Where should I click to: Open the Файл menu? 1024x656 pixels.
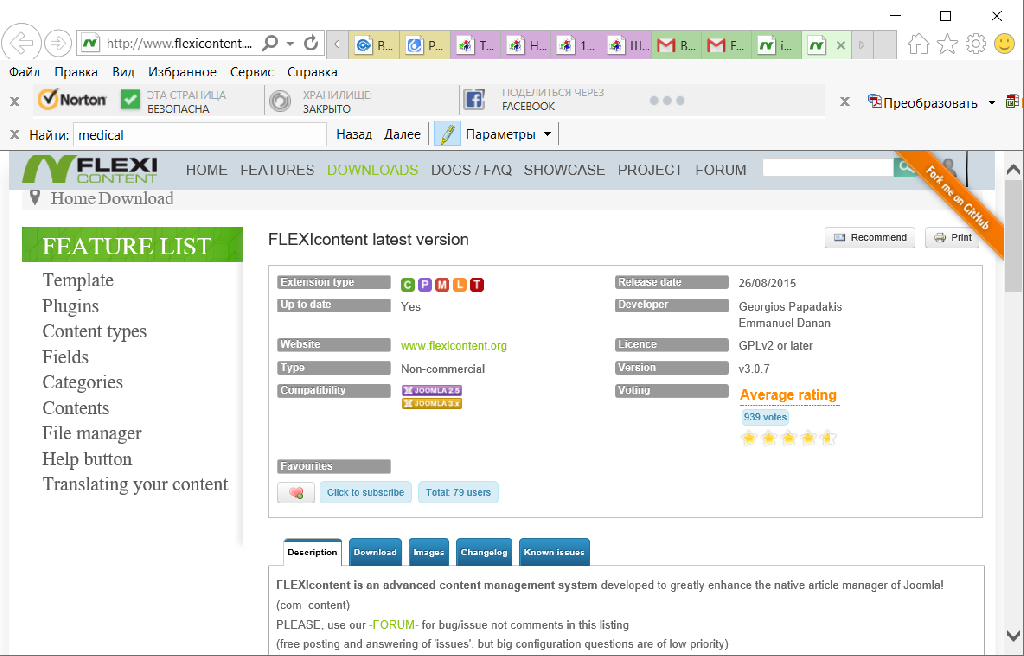(x=25, y=72)
